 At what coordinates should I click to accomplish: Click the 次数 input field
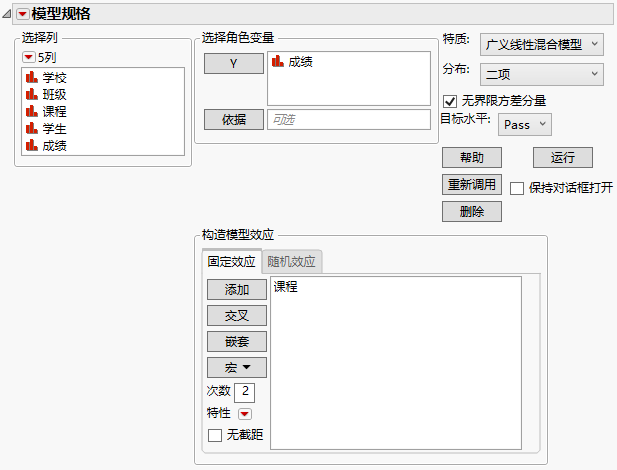tap(244, 392)
